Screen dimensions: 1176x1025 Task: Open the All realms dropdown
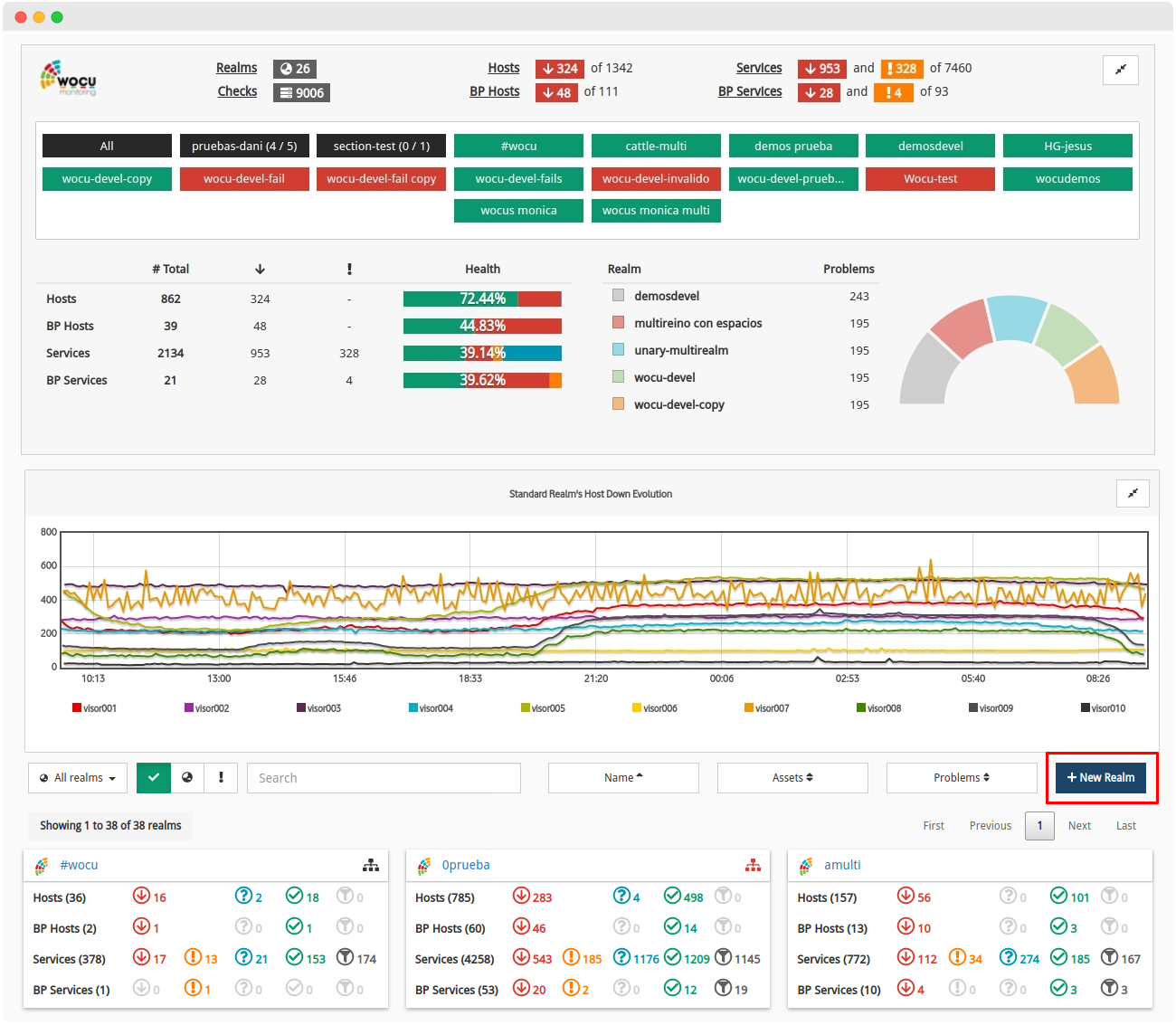(78, 778)
